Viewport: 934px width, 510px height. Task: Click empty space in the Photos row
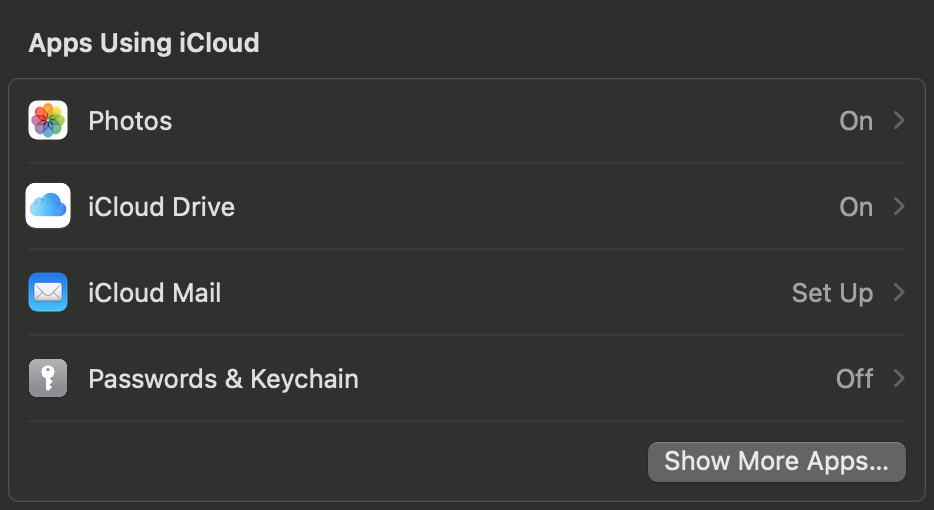[x=500, y=121]
